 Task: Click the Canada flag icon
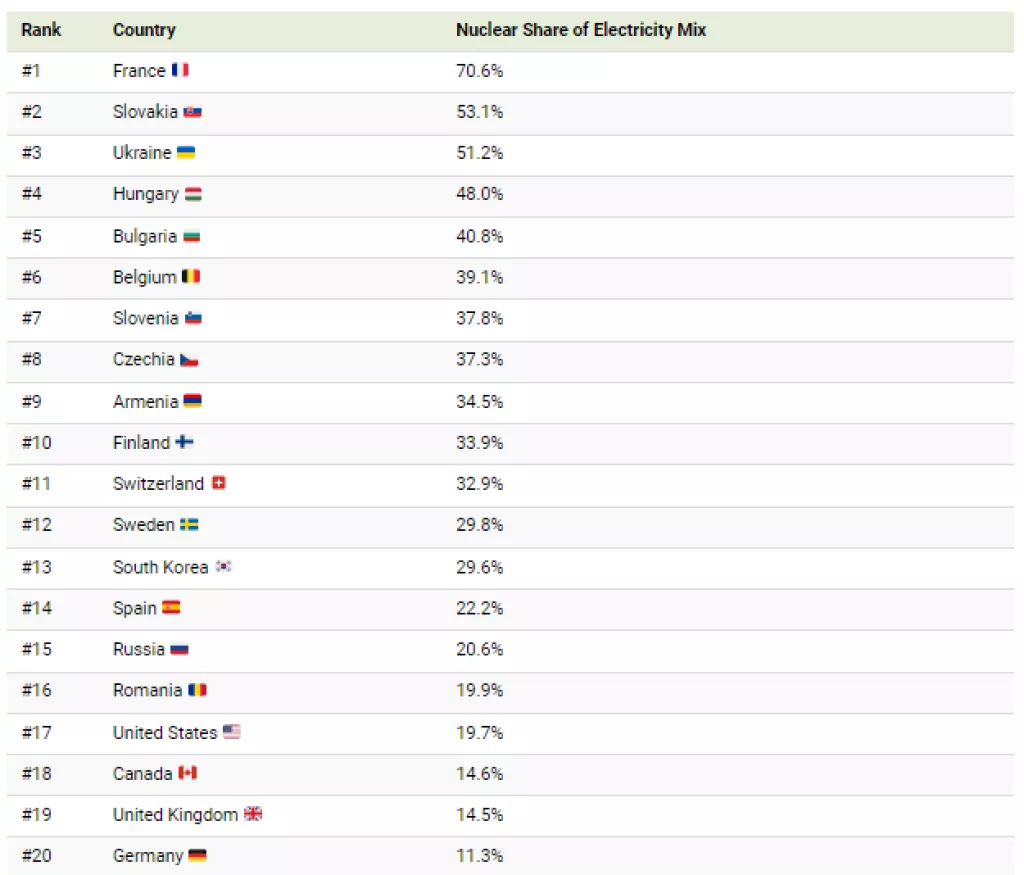(187, 773)
